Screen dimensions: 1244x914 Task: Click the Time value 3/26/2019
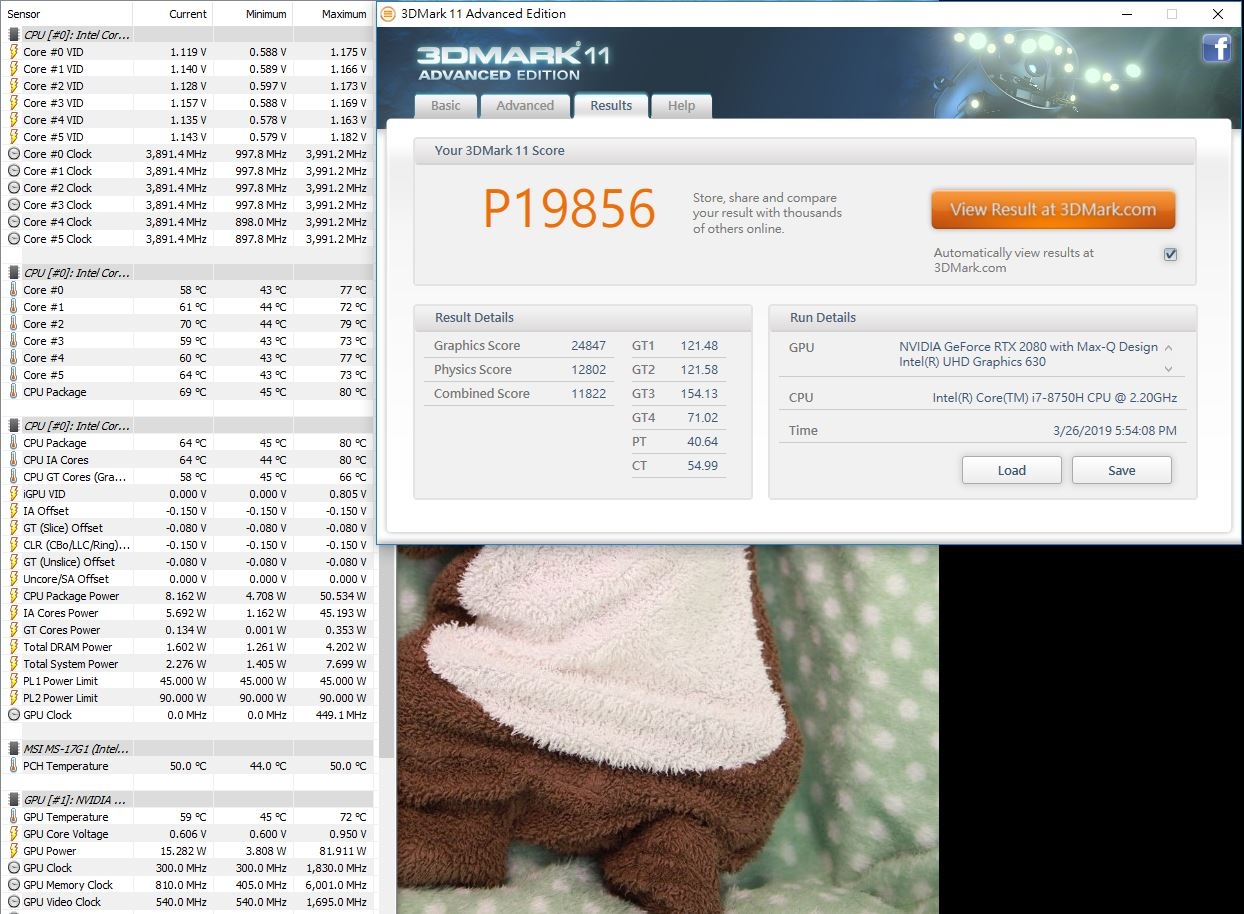1115,431
